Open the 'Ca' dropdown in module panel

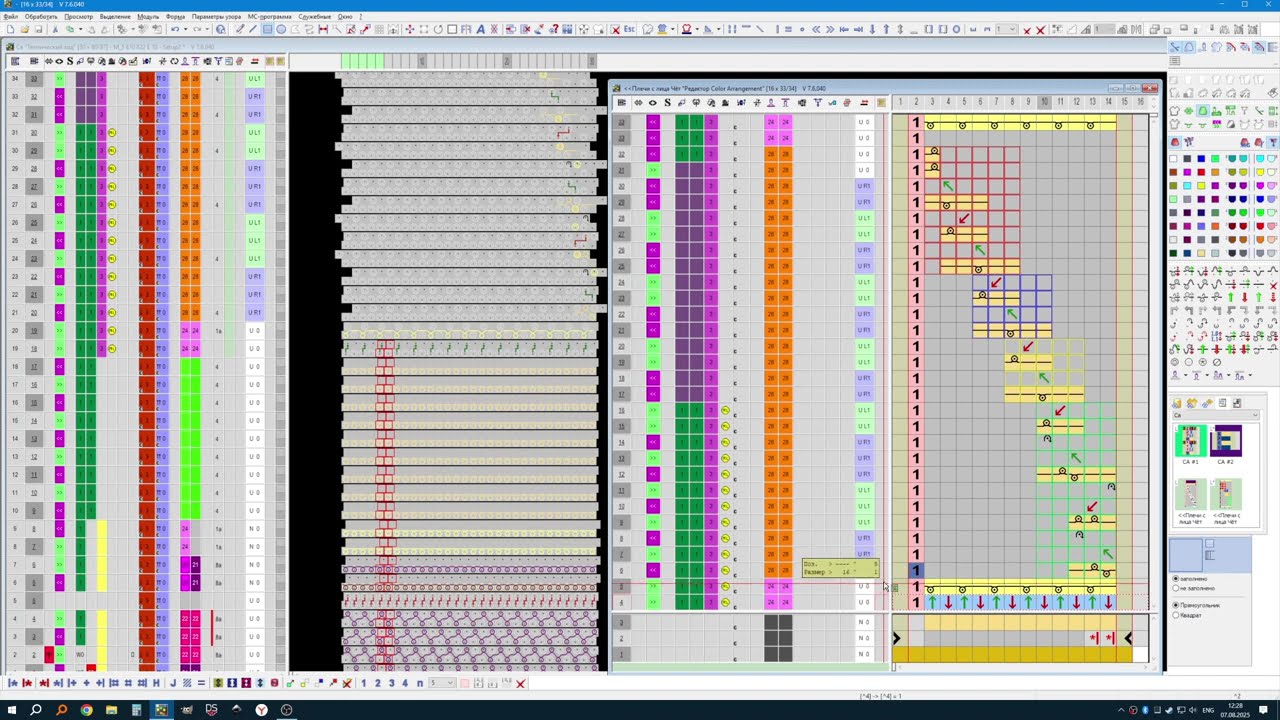(1215, 415)
